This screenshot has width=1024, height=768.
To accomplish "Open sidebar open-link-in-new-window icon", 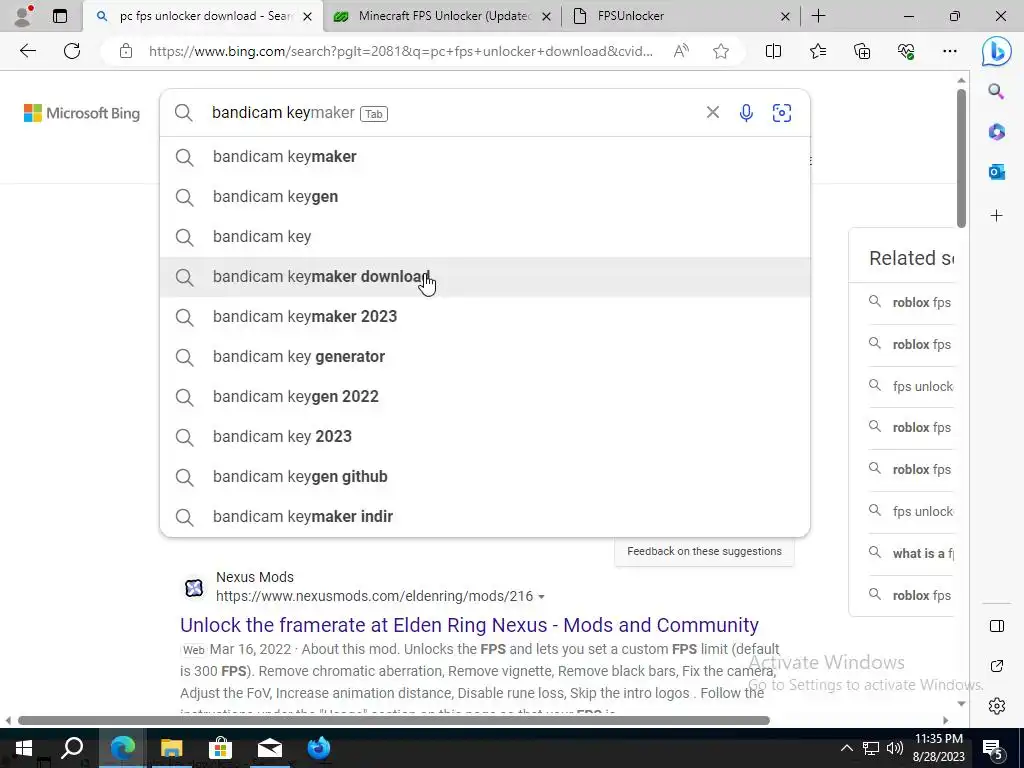I will [996, 666].
